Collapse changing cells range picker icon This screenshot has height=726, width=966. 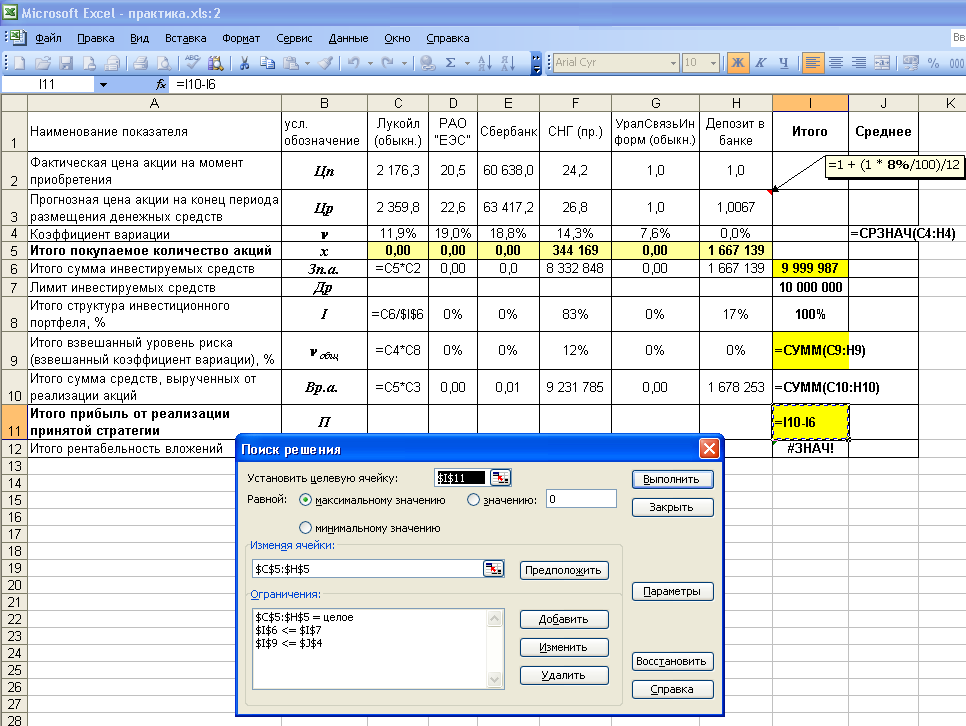point(493,568)
